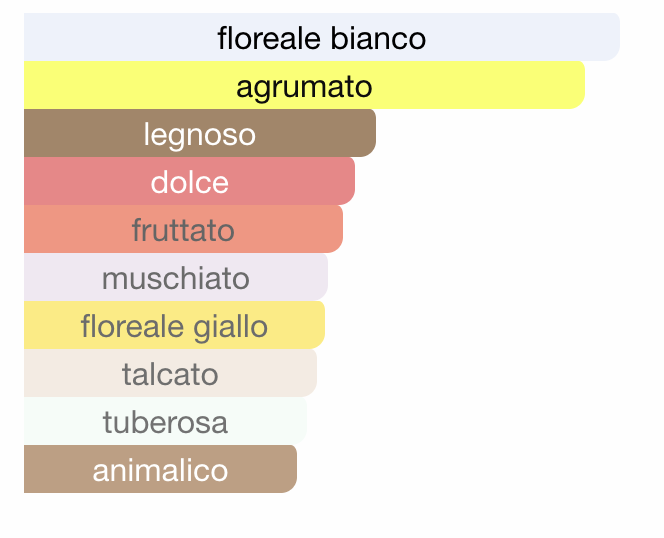Click the salmon fruttato bar

183,229
